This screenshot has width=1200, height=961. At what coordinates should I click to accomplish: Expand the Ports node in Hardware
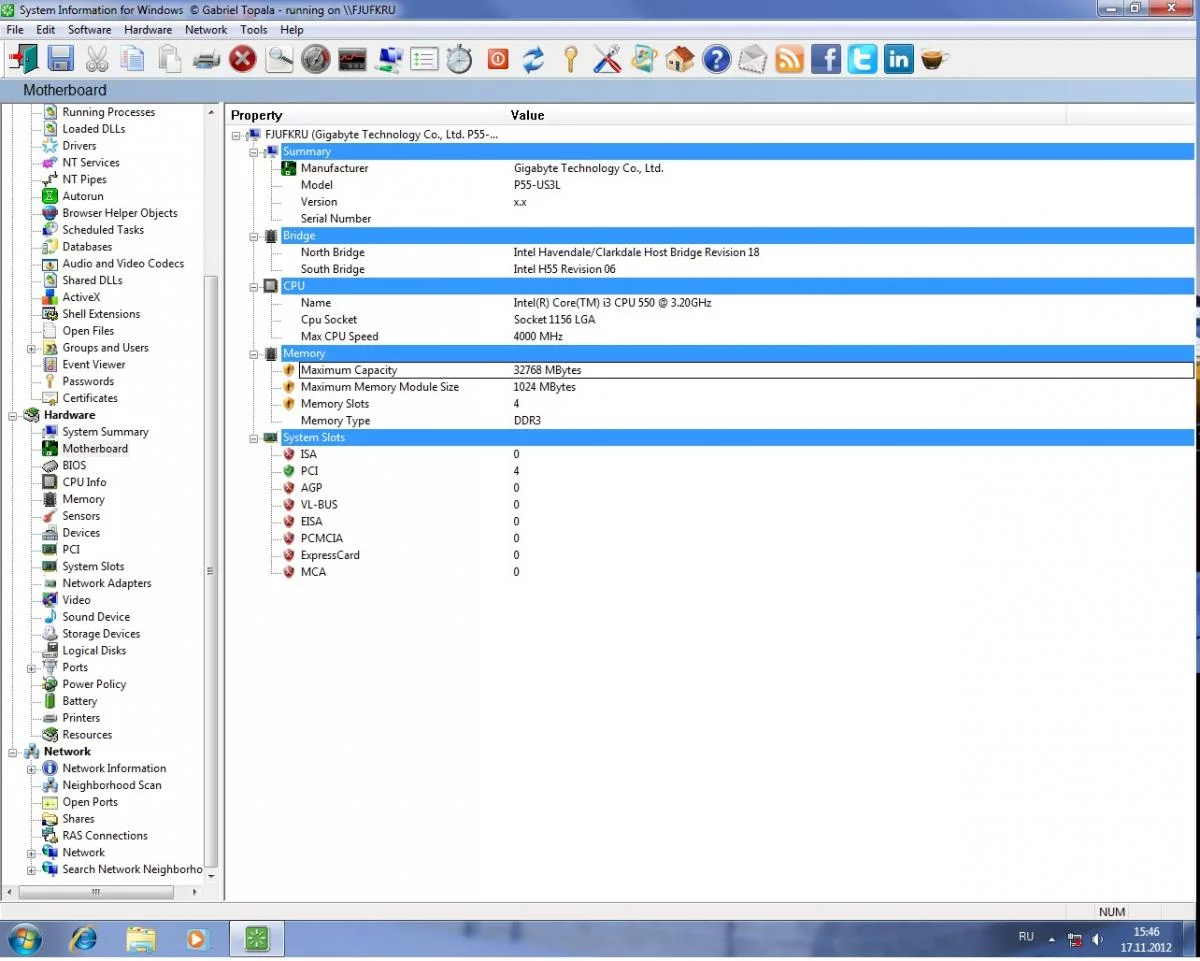tap(32, 668)
